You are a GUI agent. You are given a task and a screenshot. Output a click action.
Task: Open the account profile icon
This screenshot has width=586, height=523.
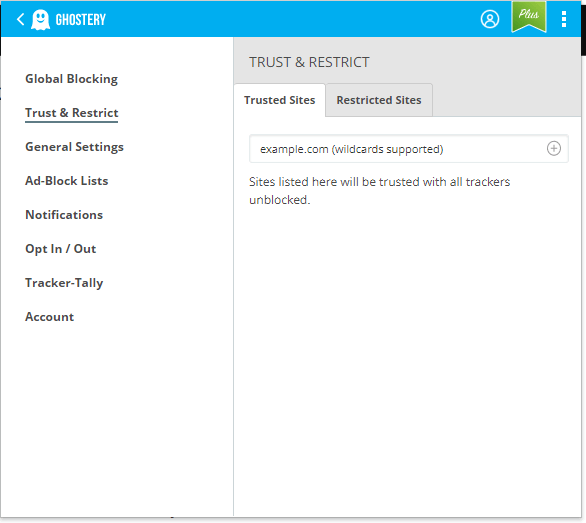point(490,19)
